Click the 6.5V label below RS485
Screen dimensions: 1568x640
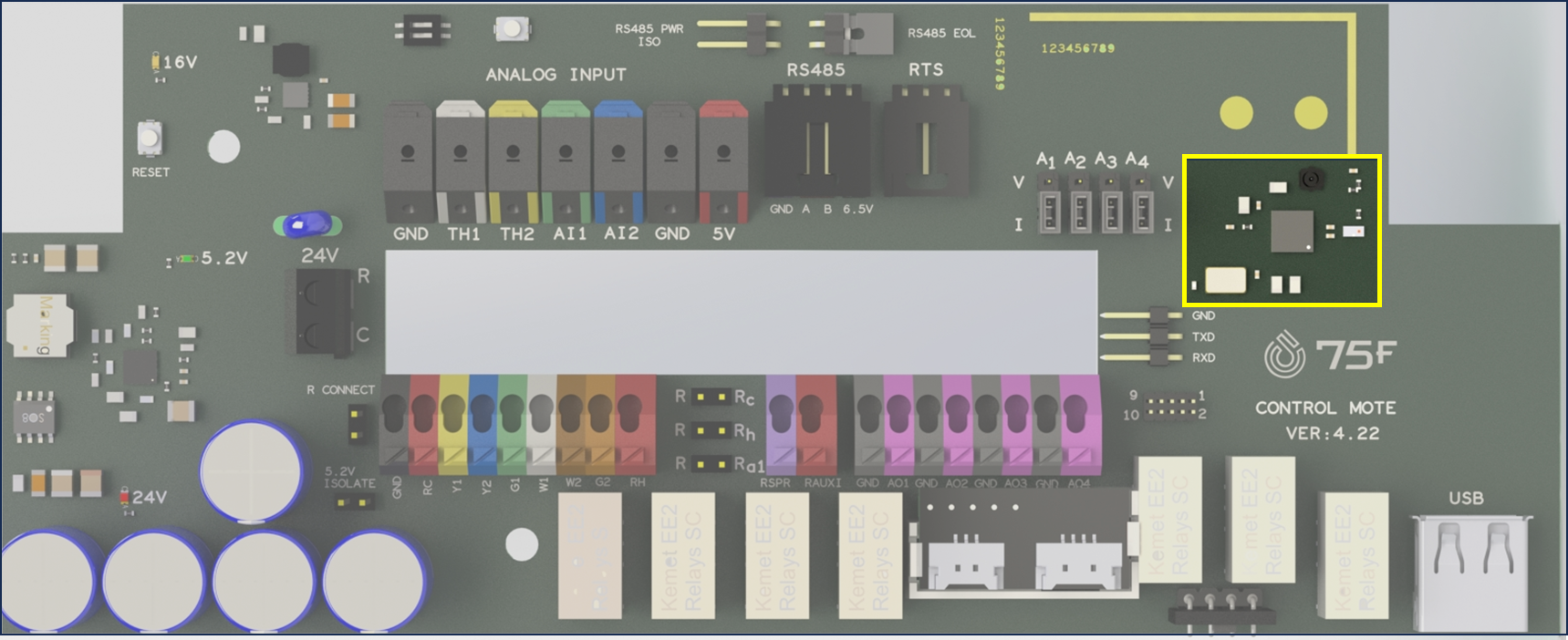click(857, 209)
